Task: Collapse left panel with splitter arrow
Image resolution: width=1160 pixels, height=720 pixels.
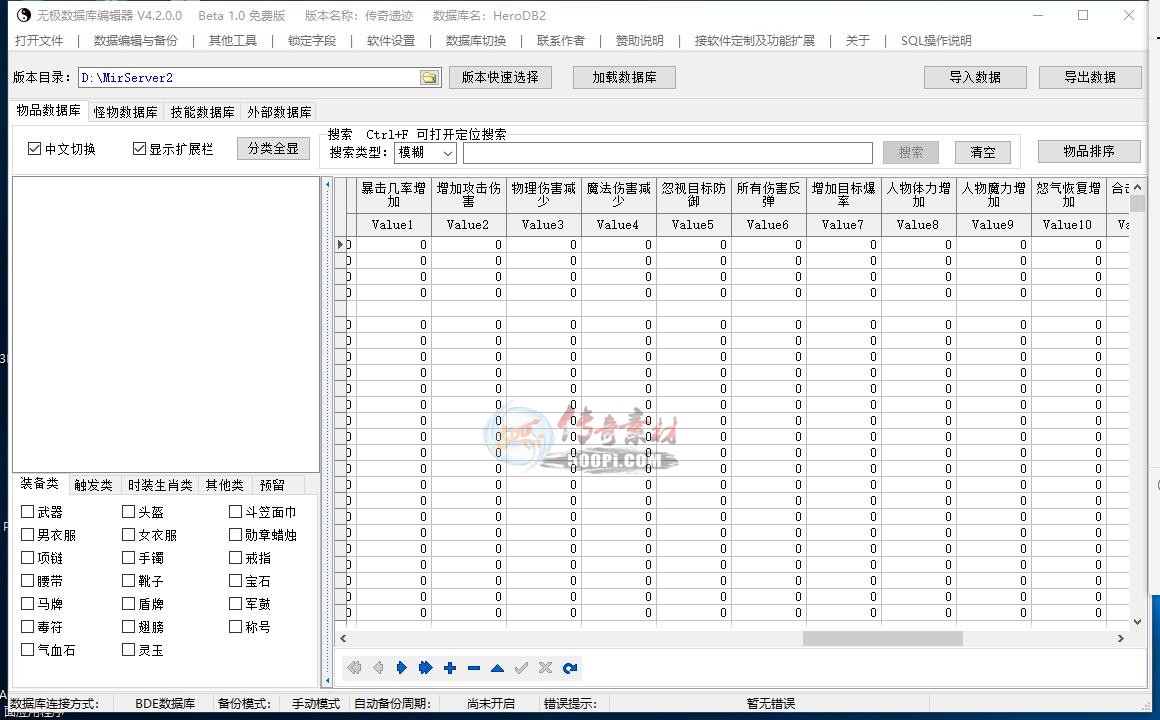Action: (328, 184)
